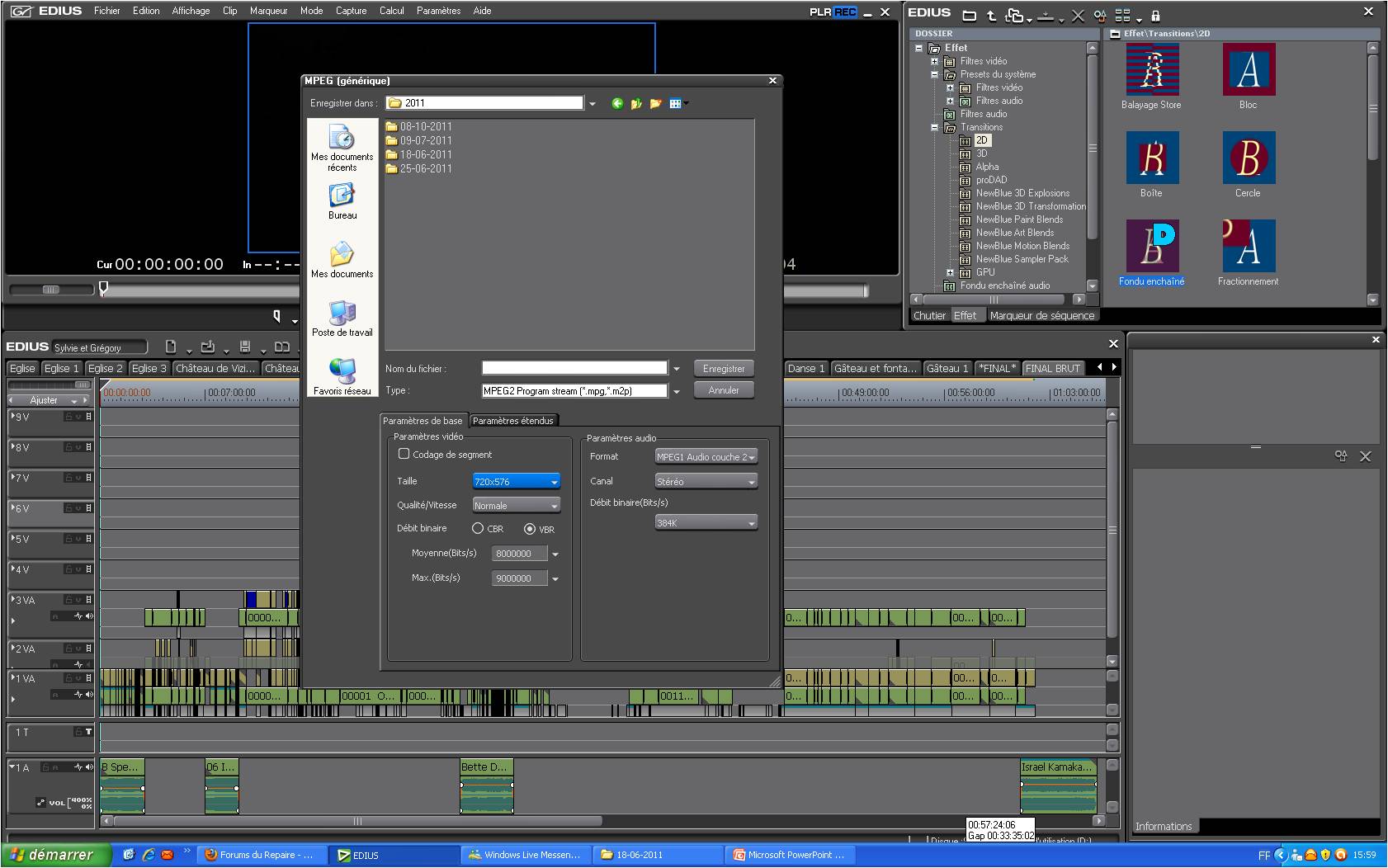
Task: Open the view menu icon in save dialog
Action: click(677, 103)
